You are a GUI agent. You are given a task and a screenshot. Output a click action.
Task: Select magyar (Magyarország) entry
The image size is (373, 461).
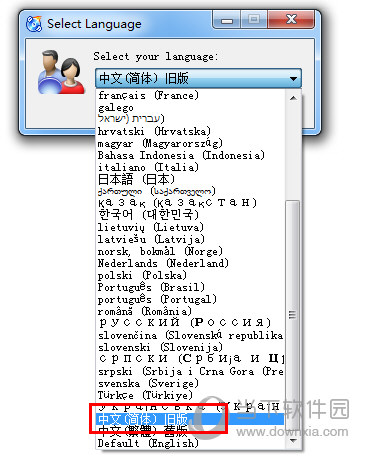click(191, 144)
